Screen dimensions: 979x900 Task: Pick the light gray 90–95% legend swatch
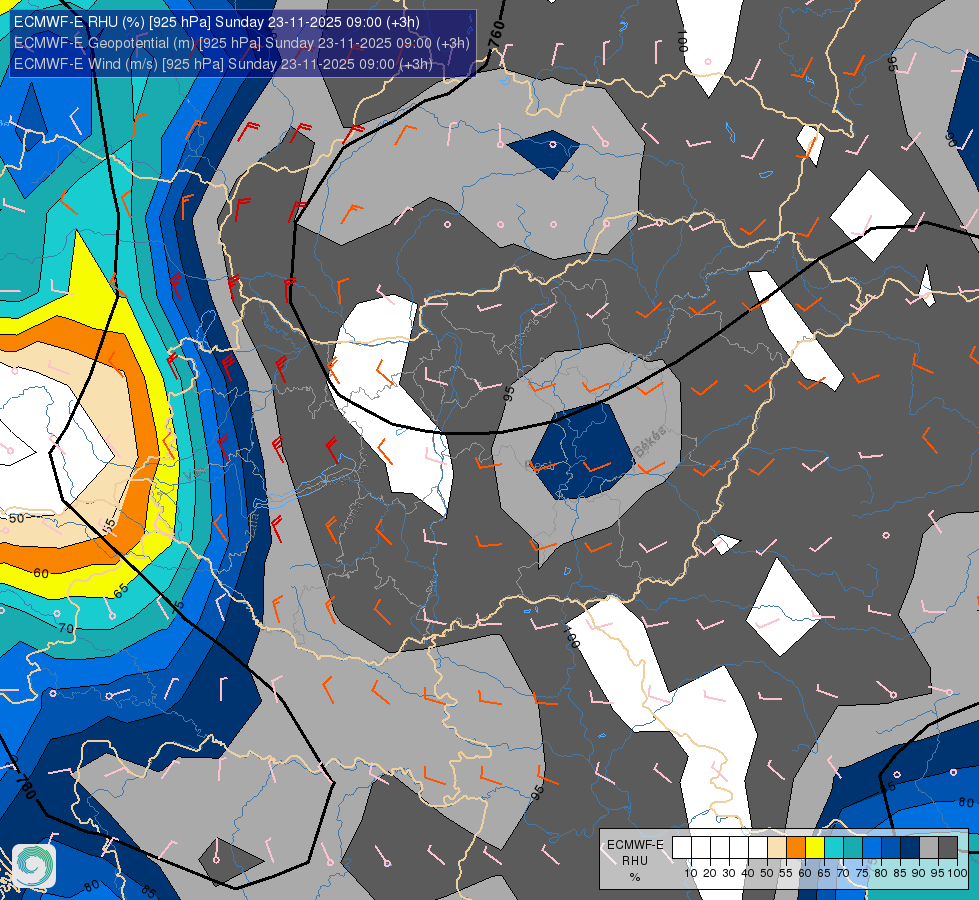[929, 848]
